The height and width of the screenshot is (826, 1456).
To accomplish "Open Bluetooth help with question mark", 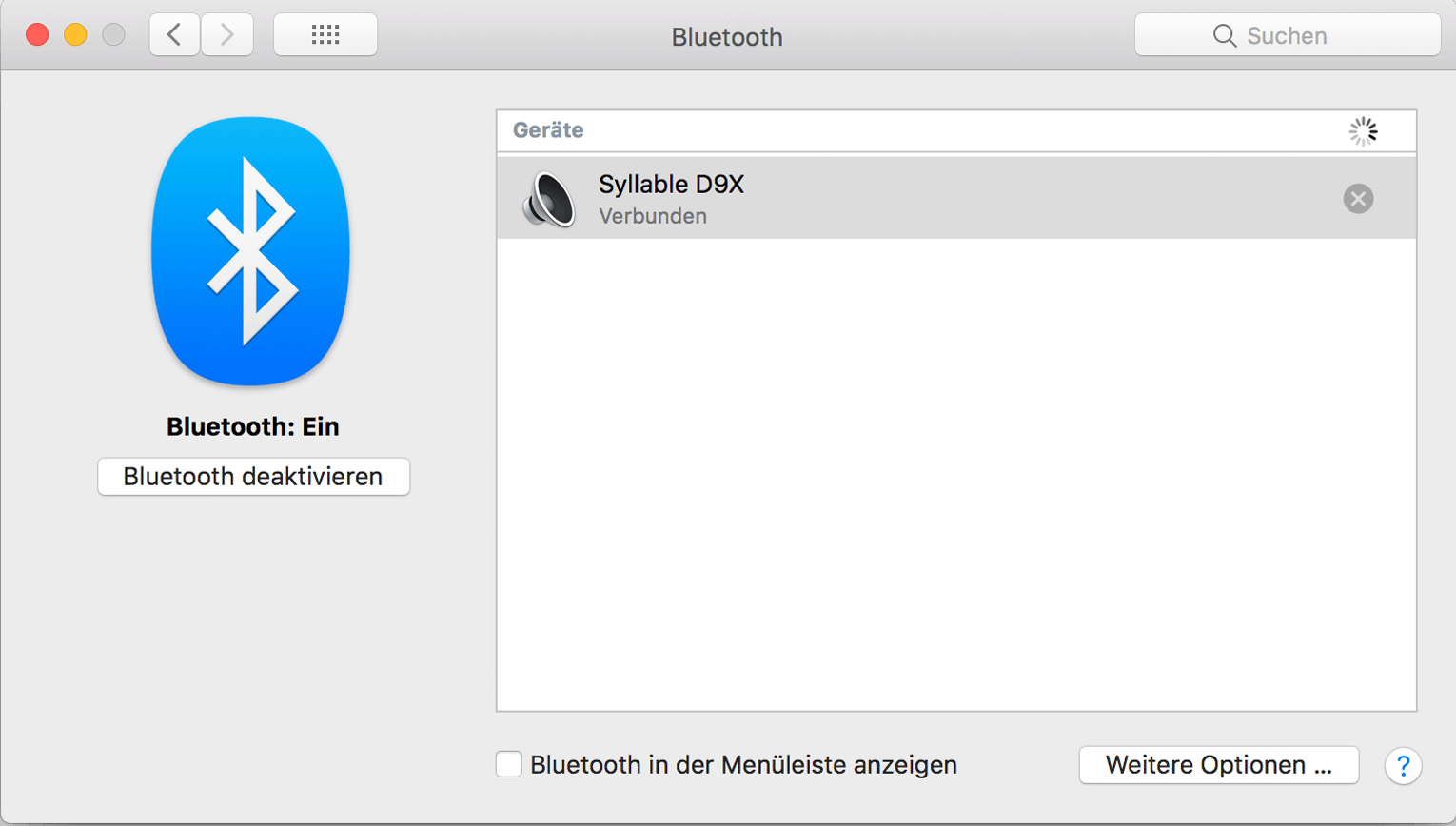I will coord(1403,765).
